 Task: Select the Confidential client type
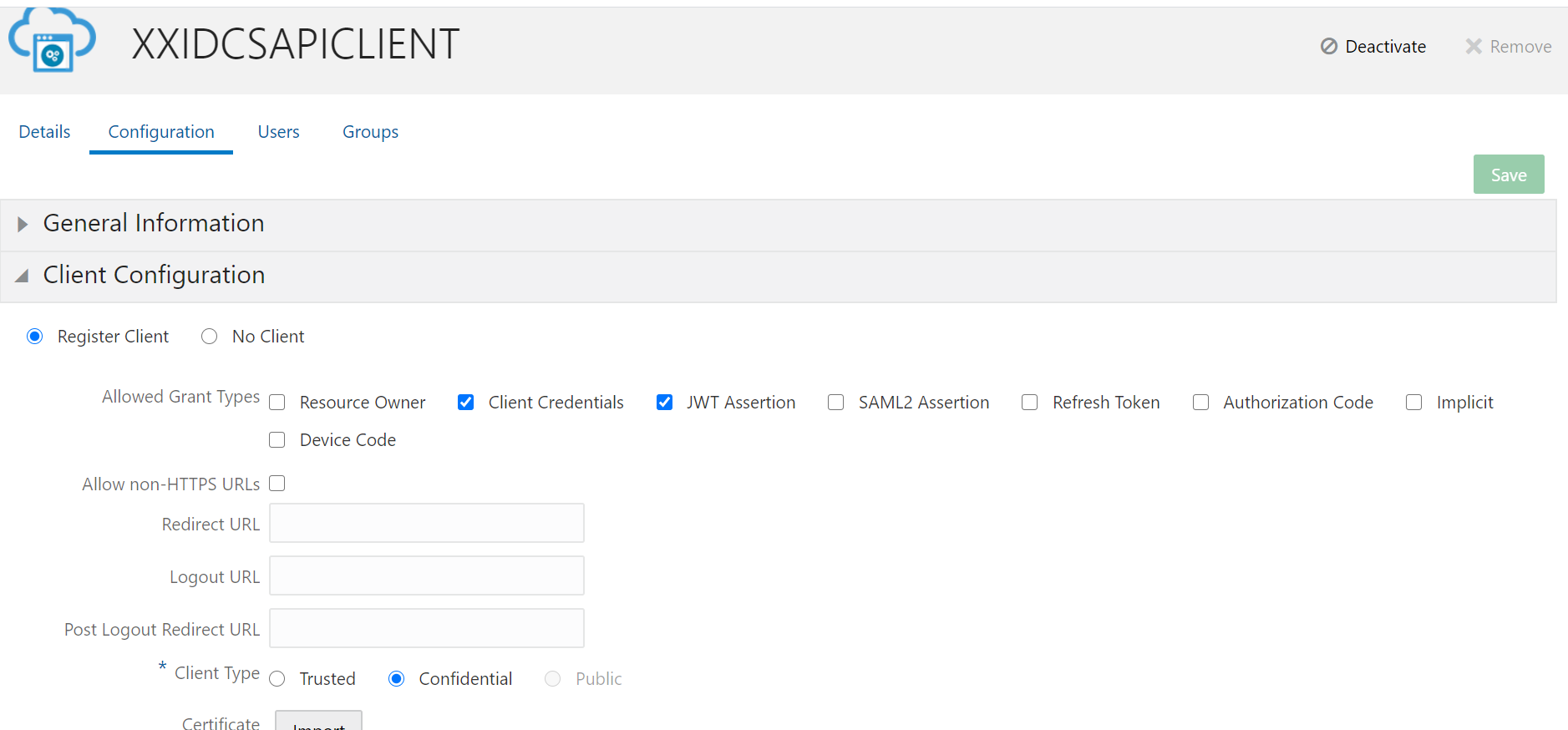pos(397,679)
